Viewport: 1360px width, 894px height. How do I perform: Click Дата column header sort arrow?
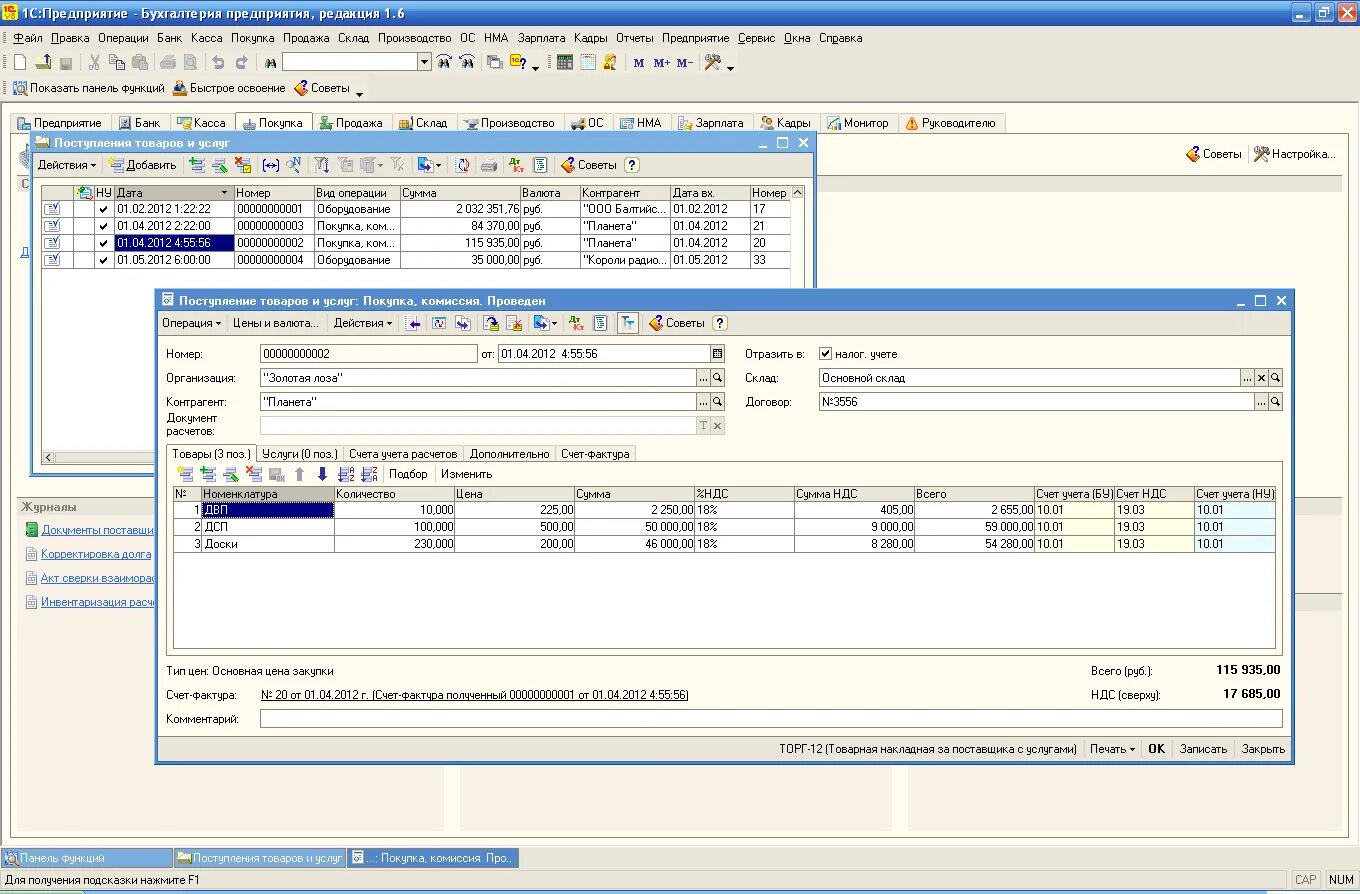225,192
